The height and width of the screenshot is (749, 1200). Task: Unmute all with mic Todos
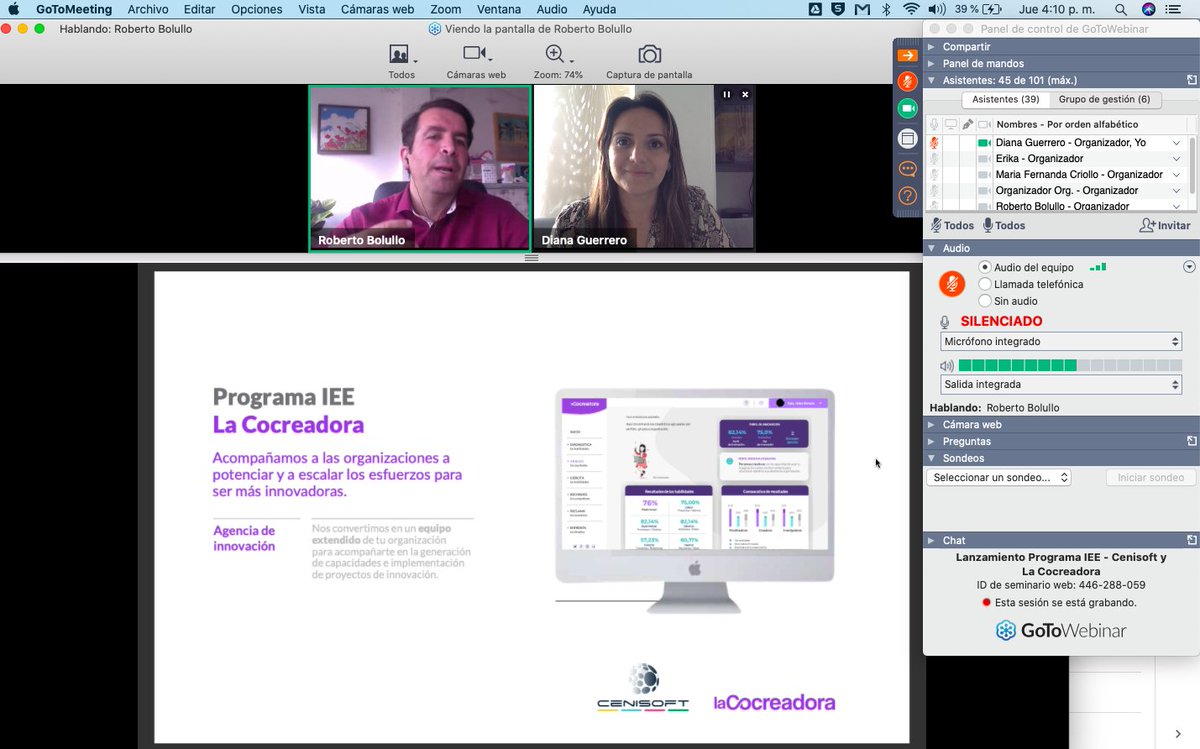(1004, 225)
